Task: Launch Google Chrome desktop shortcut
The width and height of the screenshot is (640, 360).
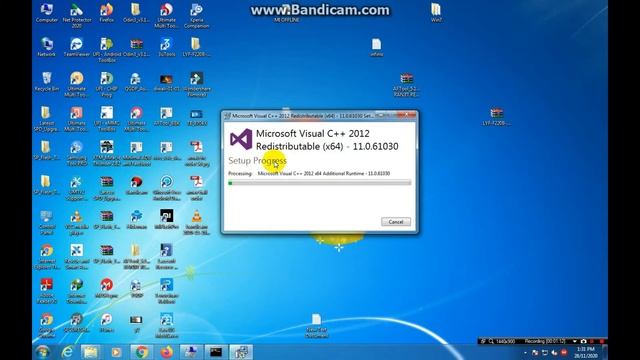Action: point(47,325)
